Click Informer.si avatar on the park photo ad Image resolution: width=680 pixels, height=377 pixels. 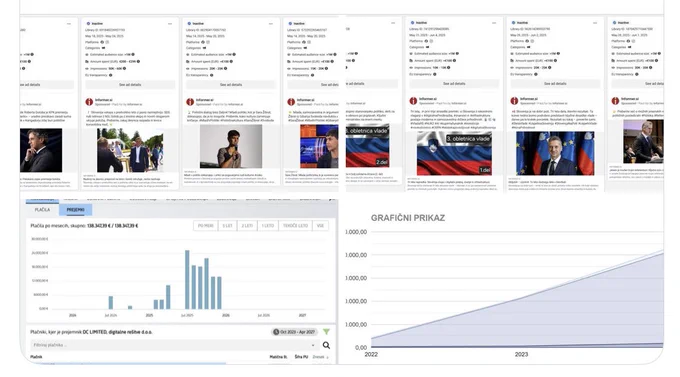click(x=89, y=102)
